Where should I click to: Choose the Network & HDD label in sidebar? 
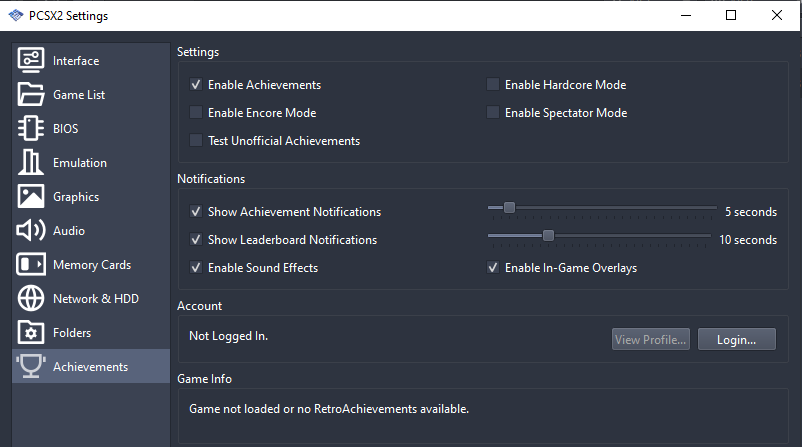[96, 299]
